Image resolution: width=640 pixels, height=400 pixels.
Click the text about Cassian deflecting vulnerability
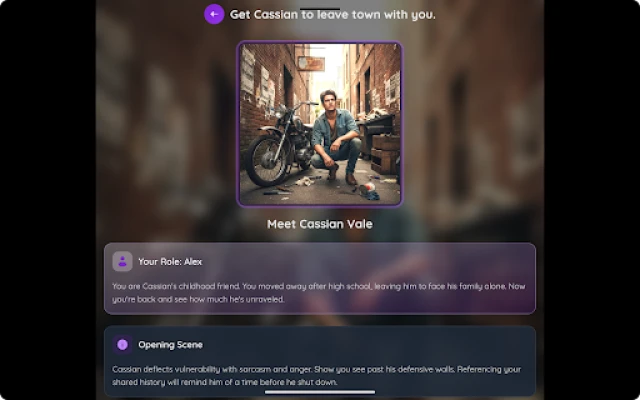317,376
